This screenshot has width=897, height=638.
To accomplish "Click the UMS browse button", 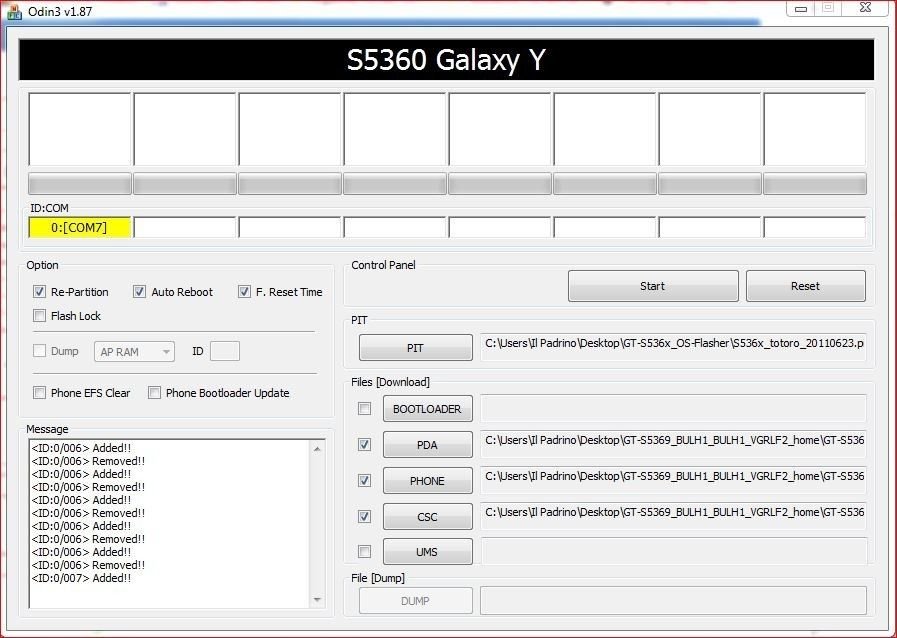I will coord(428,552).
